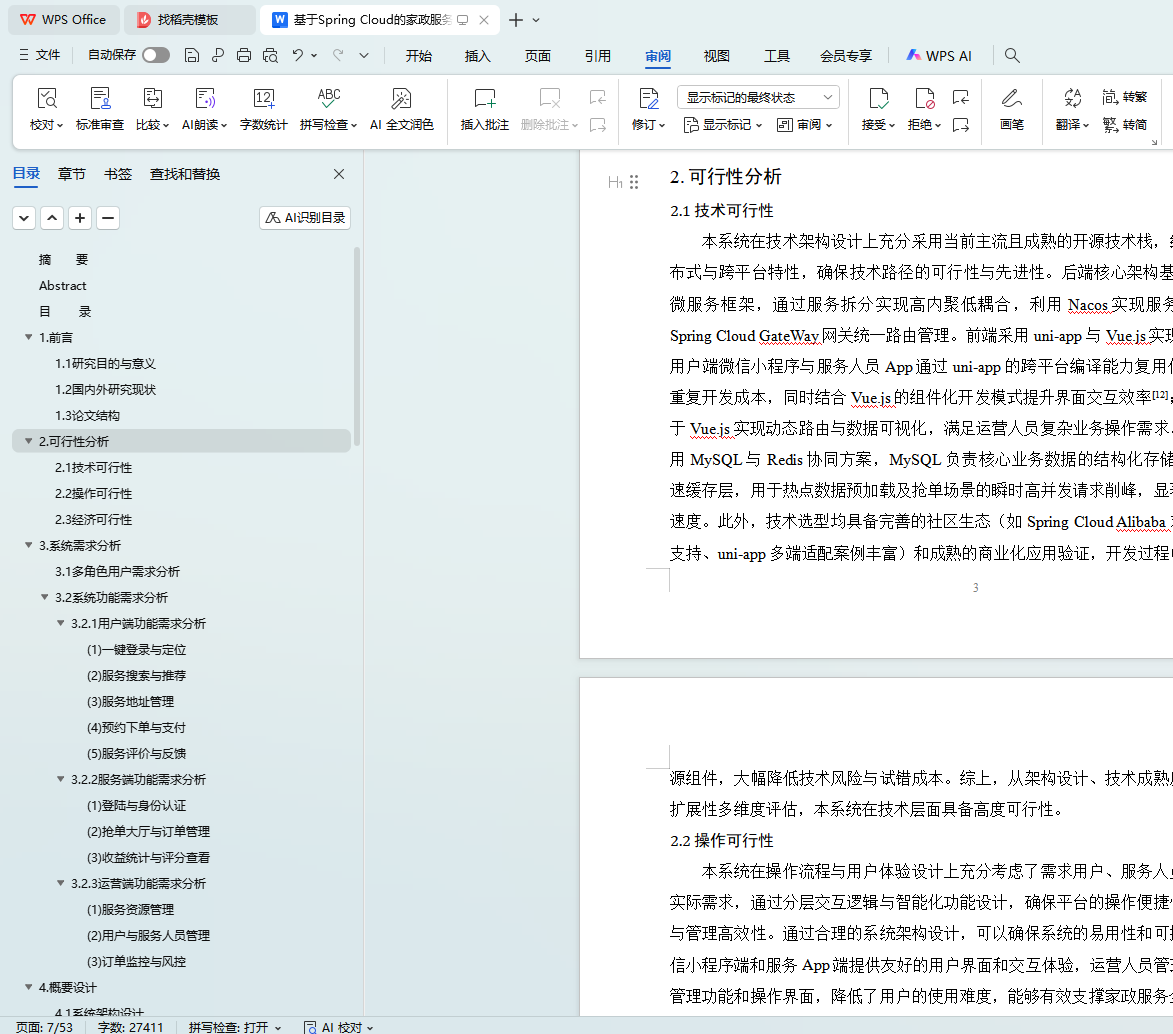Click the 翻译 translate icon
The height and width of the screenshot is (1034, 1173).
pos(1072,98)
